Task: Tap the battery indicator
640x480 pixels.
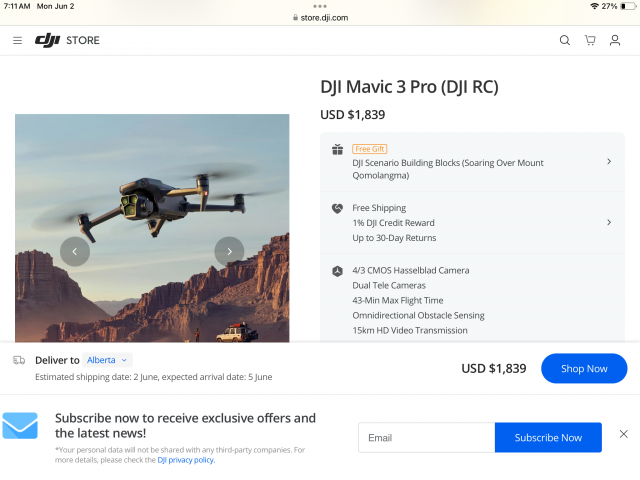Action: (x=628, y=6)
